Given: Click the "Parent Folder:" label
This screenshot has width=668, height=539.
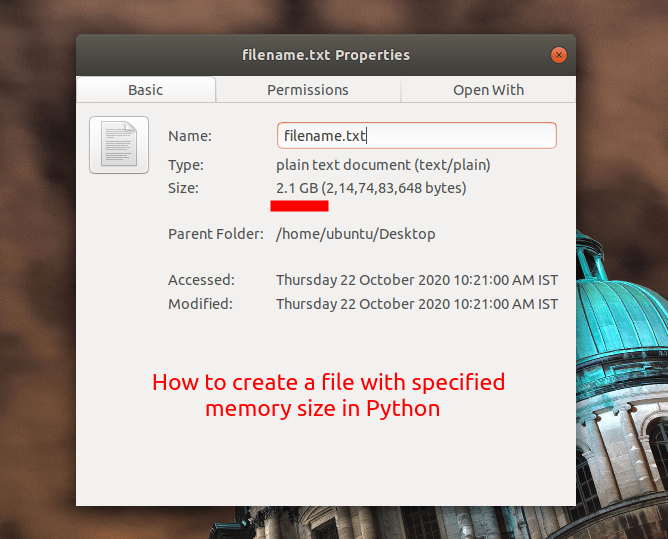Looking at the screenshot, I should [x=215, y=234].
